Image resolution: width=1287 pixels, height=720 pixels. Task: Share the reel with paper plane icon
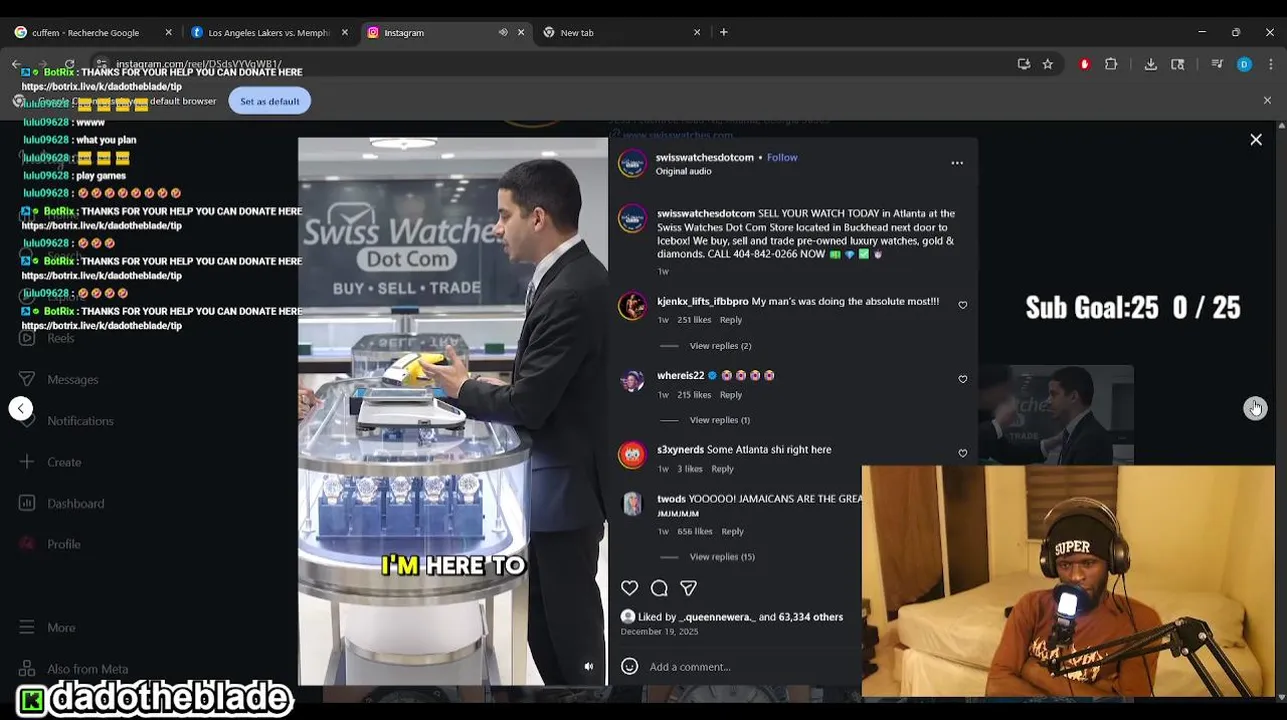pyautogui.click(x=688, y=588)
